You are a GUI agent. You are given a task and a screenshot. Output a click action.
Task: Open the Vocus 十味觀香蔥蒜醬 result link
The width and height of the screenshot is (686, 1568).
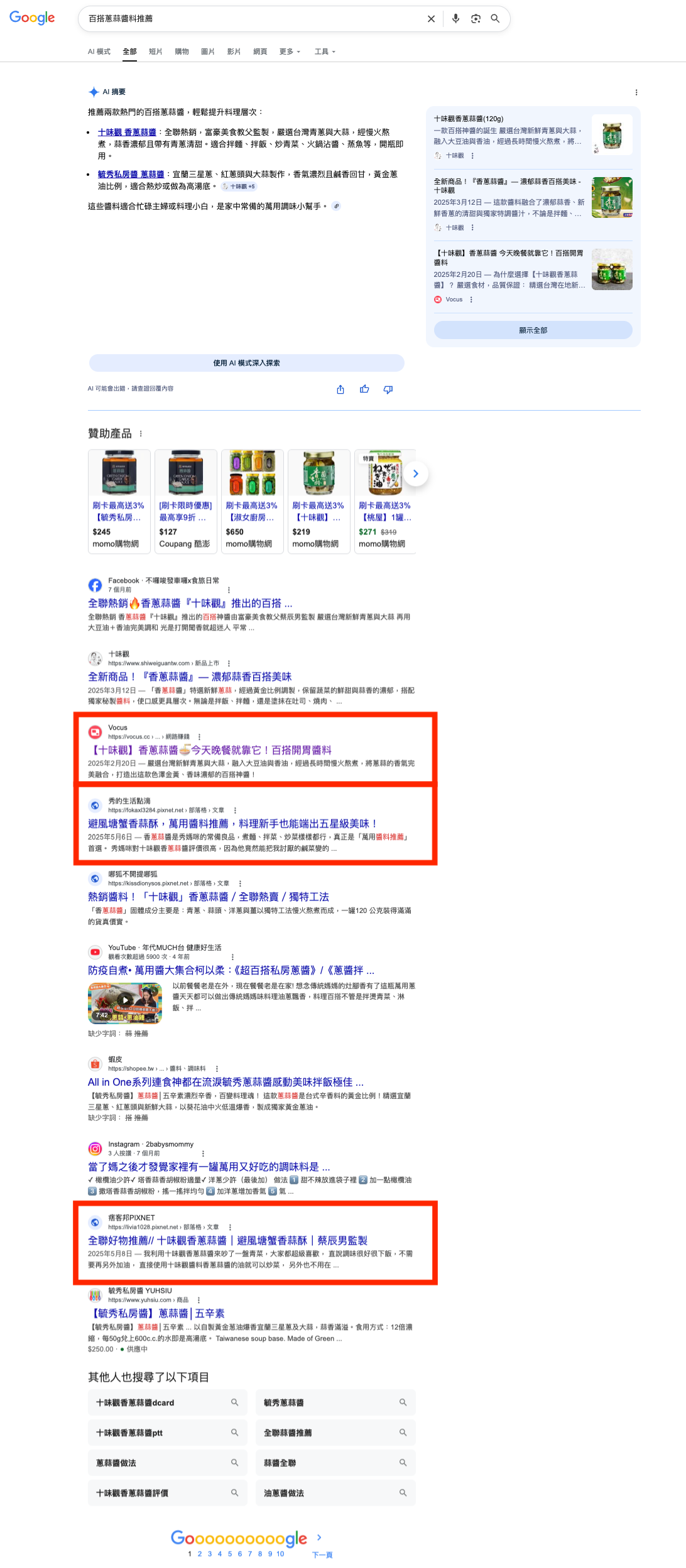[x=212, y=750]
